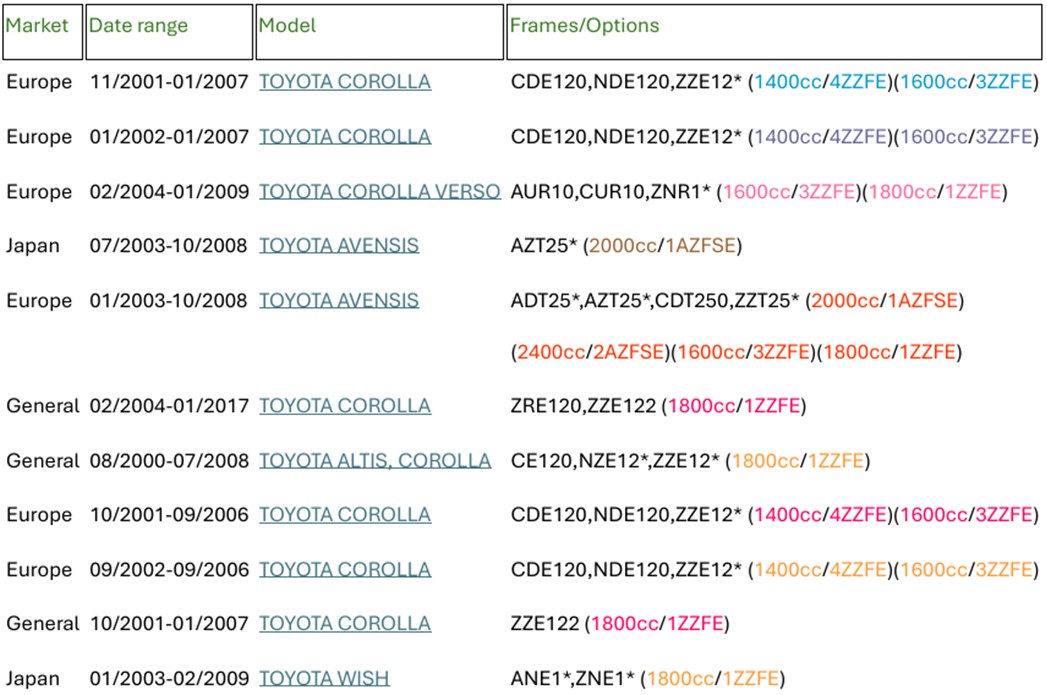1047x695 pixels.
Task: Click the AUR10,CUR10,ZNR1* frames text
Action: [610, 192]
